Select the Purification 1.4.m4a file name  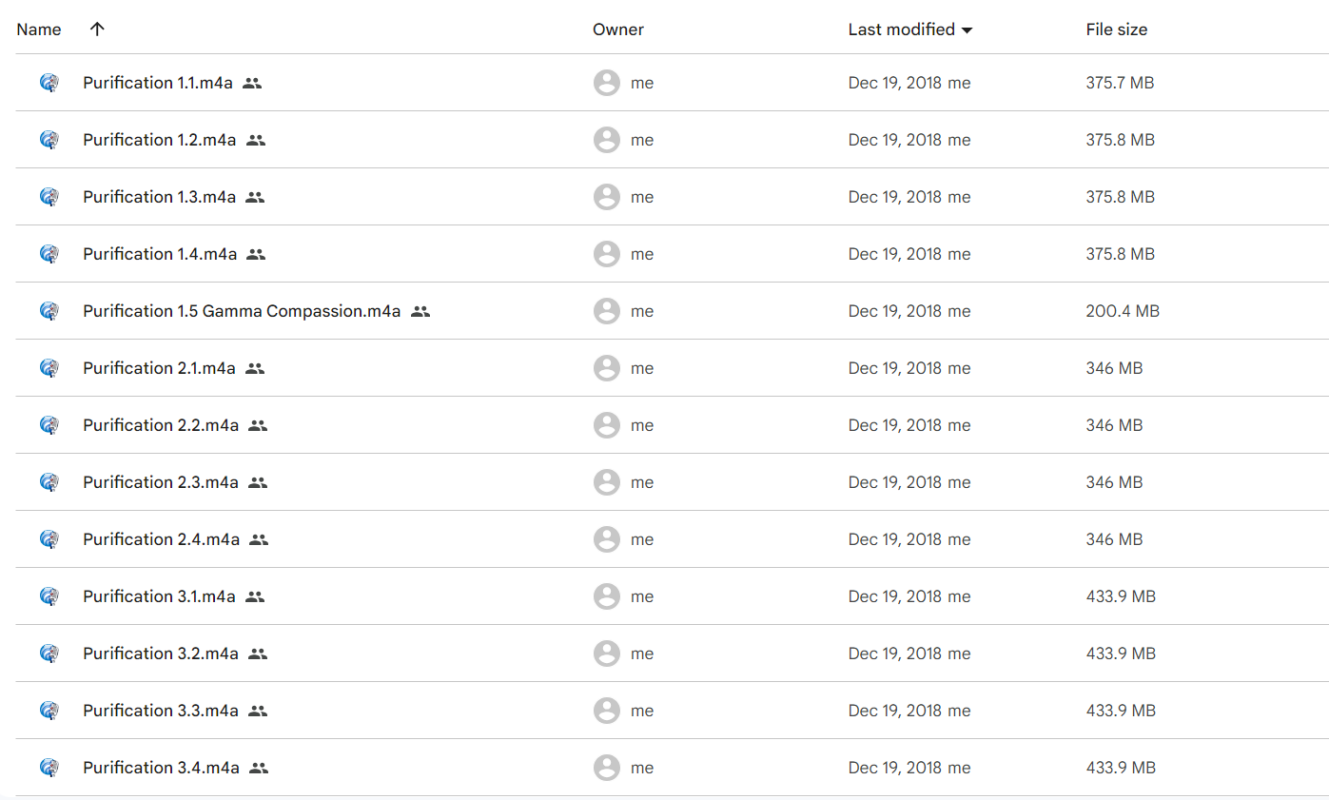pos(160,254)
